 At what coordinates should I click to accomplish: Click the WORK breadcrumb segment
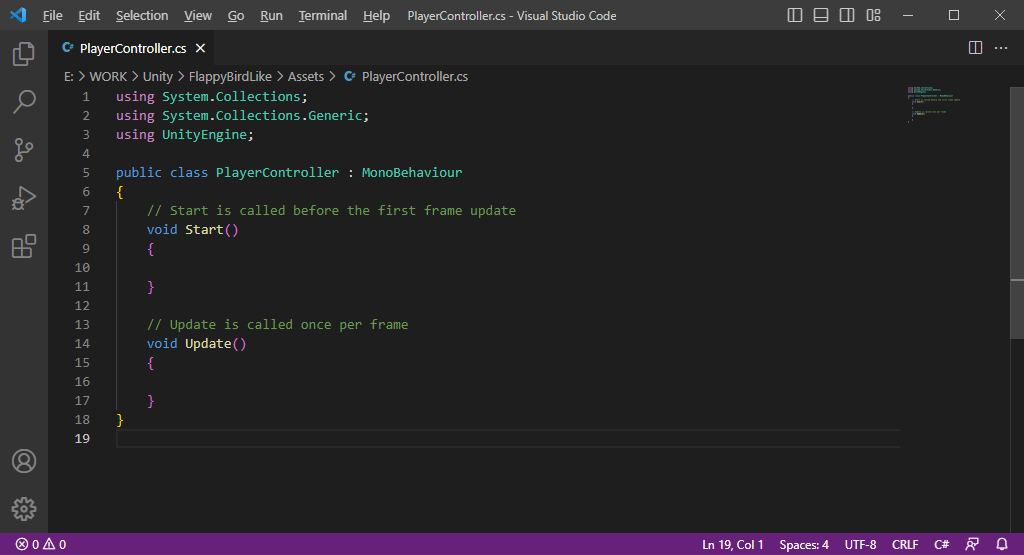pyautogui.click(x=108, y=76)
